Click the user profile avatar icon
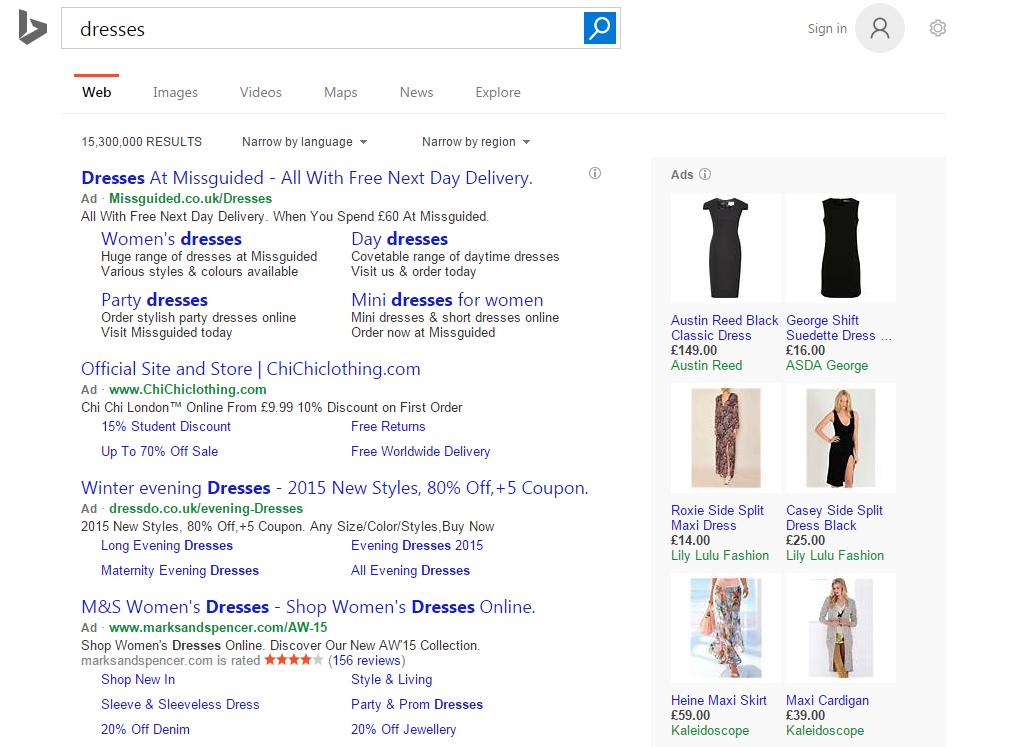 click(879, 28)
